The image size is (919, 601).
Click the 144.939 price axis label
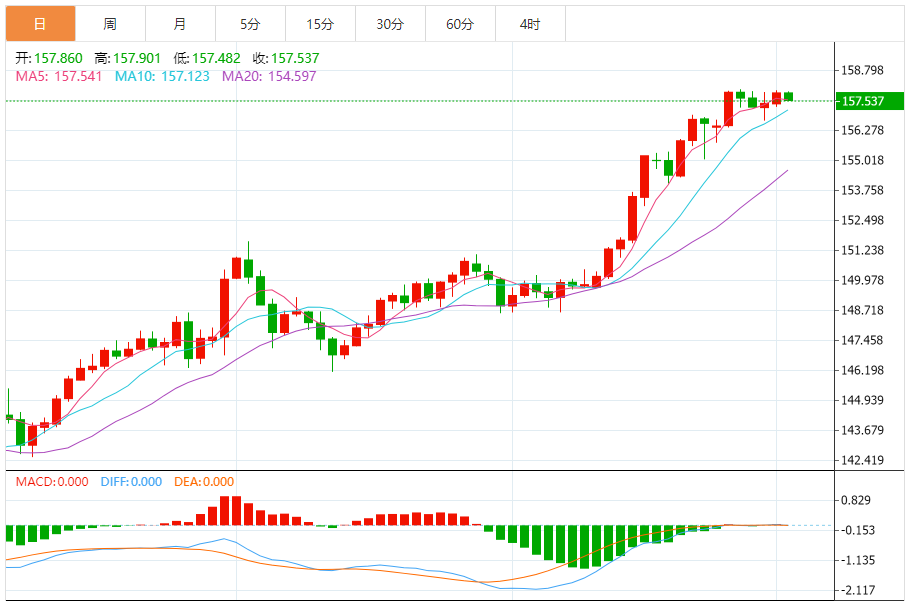pyautogui.click(x=862, y=400)
